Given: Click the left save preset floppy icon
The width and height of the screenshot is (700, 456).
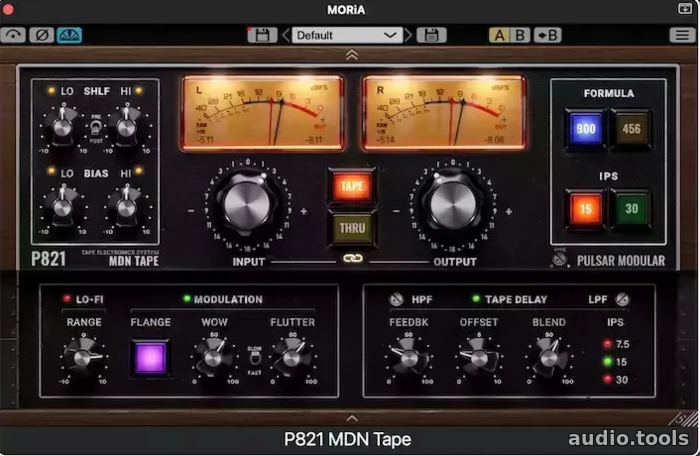Looking at the screenshot, I should tap(262, 35).
